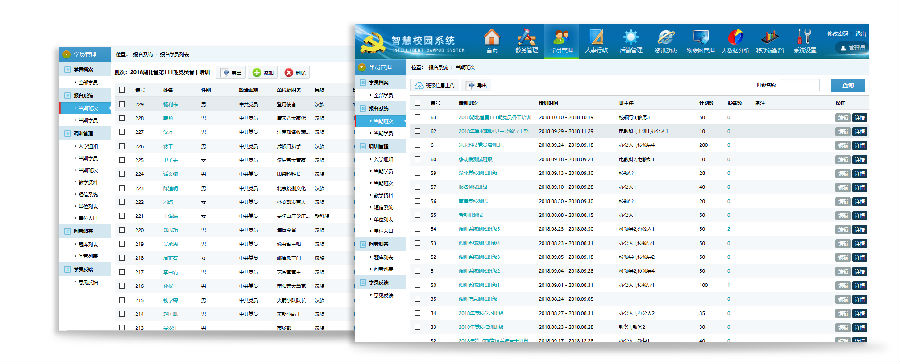Open the teal title link in row 54
The width and height of the screenshot is (900, 364).
click(x=479, y=229)
